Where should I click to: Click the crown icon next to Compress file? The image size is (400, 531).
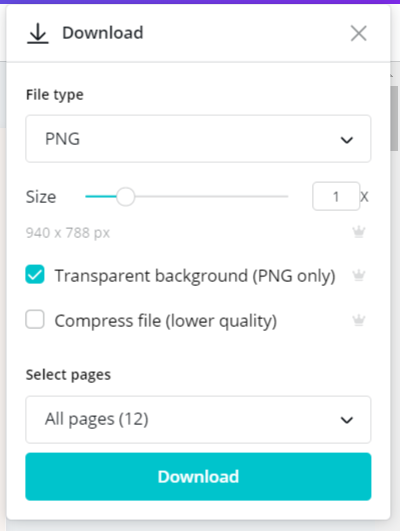359,320
